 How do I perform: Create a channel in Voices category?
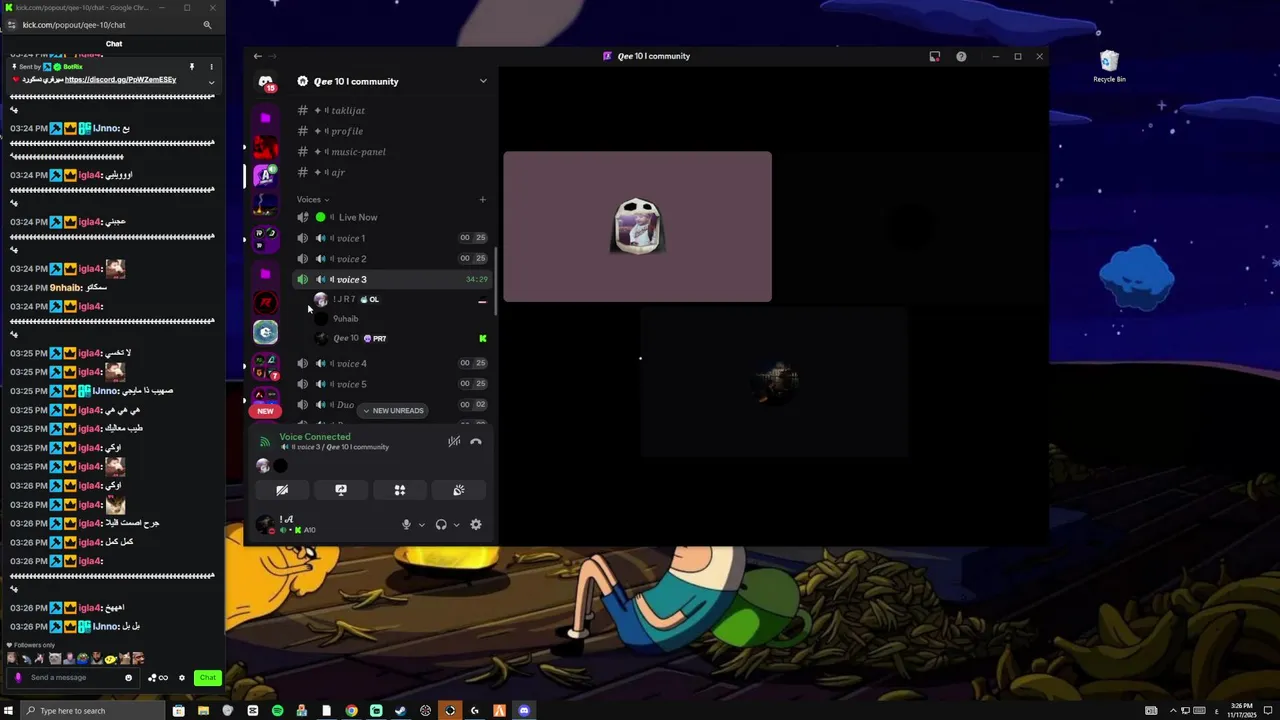pyautogui.click(x=482, y=199)
